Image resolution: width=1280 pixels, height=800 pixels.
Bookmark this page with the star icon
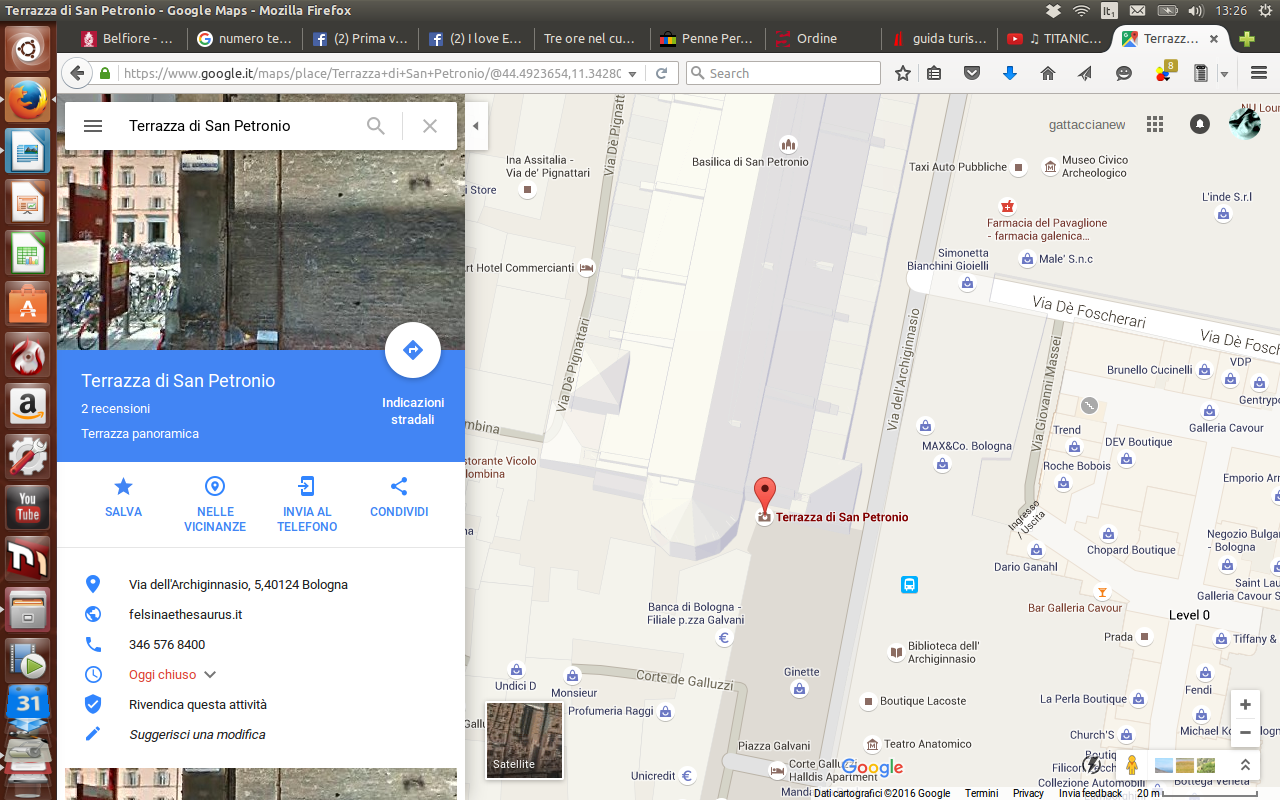click(x=903, y=74)
